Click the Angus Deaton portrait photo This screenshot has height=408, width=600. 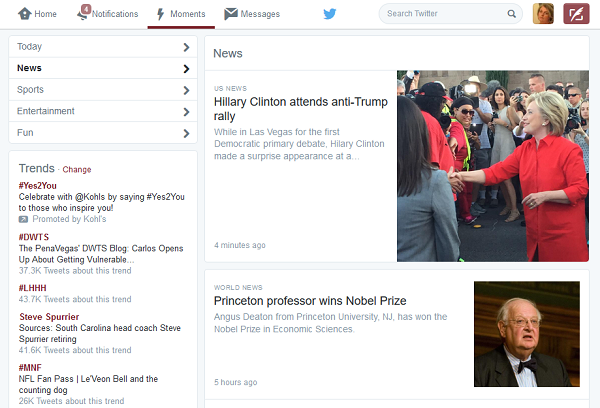click(527, 334)
